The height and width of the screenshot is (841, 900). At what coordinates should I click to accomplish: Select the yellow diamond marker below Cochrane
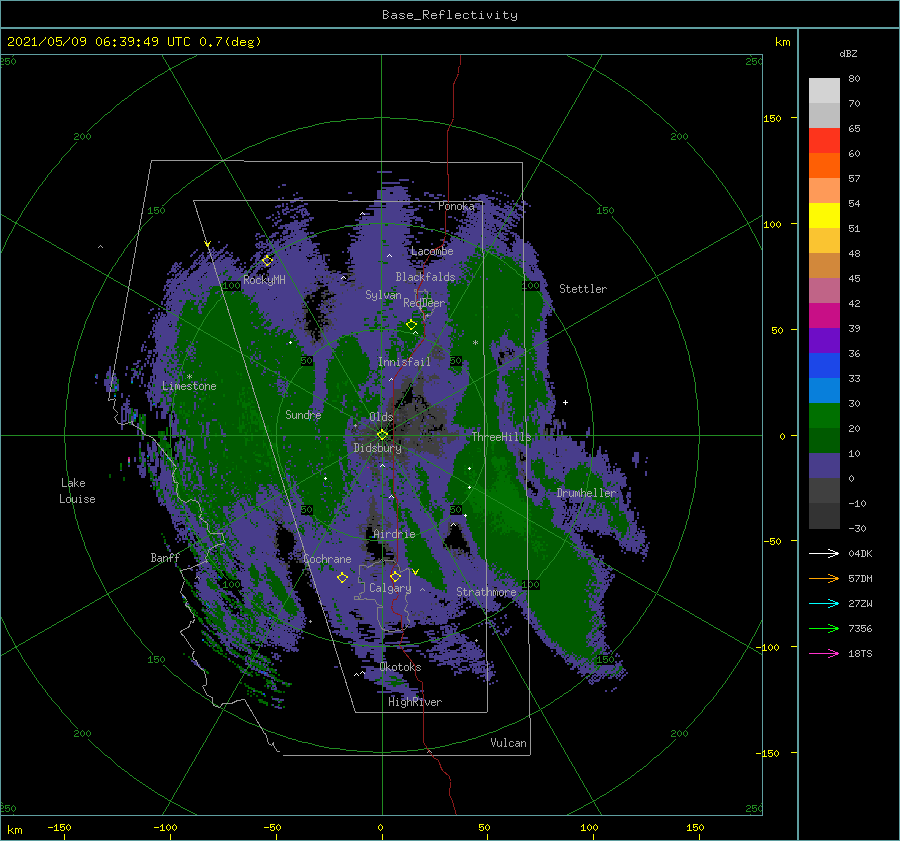click(342, 578)
